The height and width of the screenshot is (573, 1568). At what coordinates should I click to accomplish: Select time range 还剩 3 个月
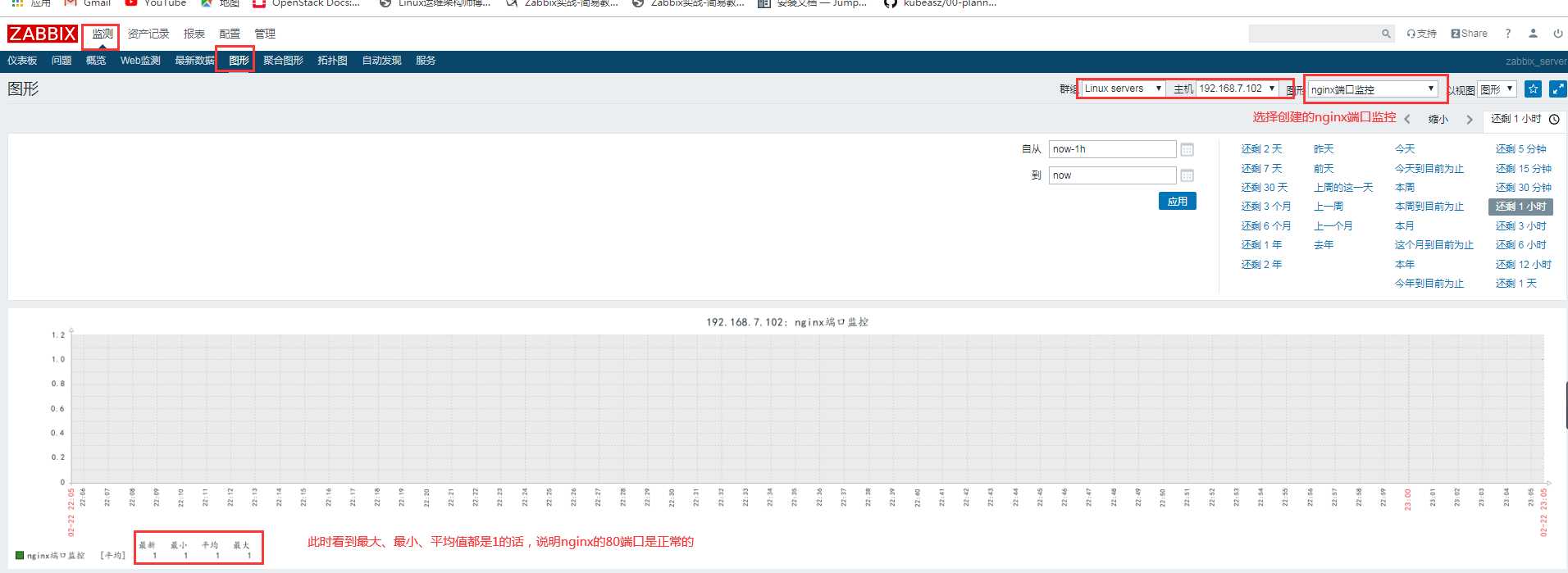point(1266,207)
